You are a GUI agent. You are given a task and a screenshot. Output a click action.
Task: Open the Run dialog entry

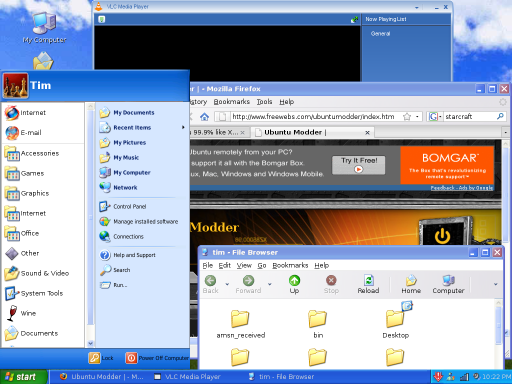coord(113,285)
